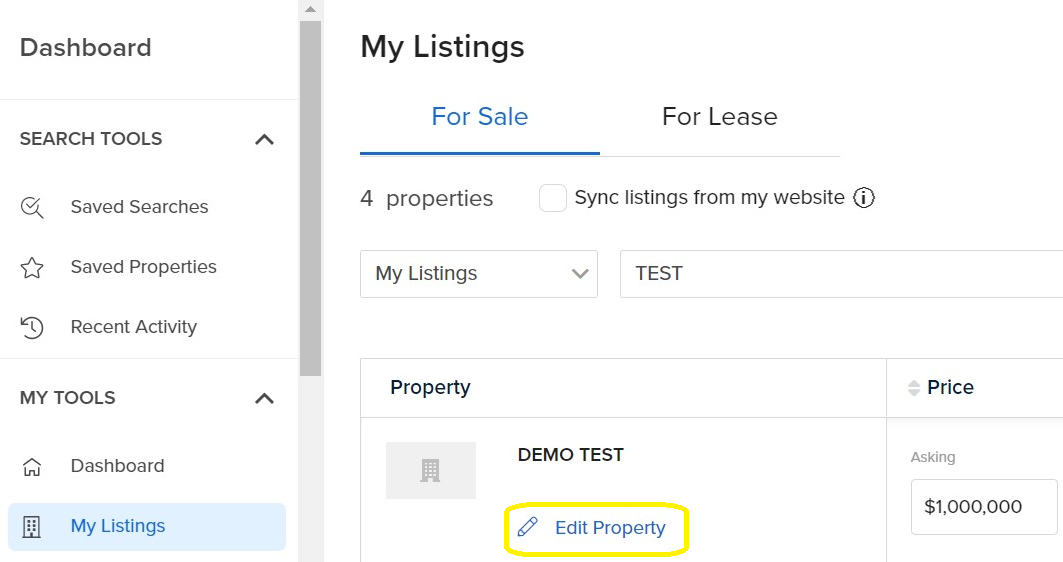Click the Recent Activity clock icon

pyautogui.click(x=32, y=327)
